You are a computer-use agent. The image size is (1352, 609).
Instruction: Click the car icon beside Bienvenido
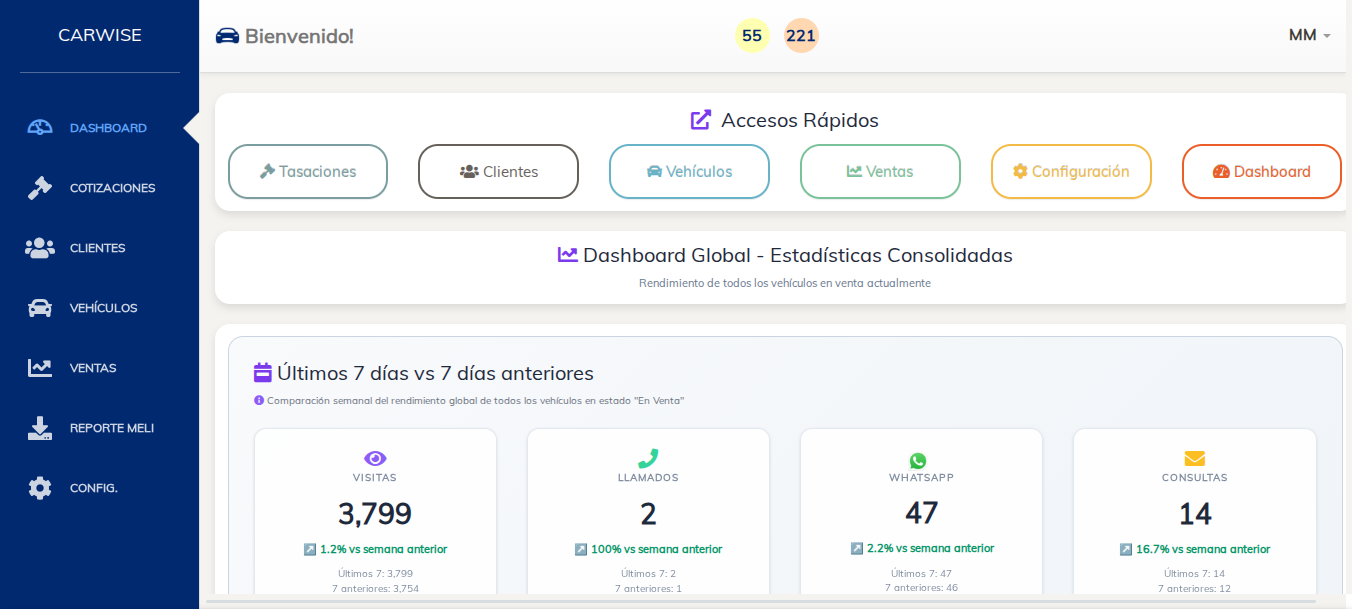229,34
